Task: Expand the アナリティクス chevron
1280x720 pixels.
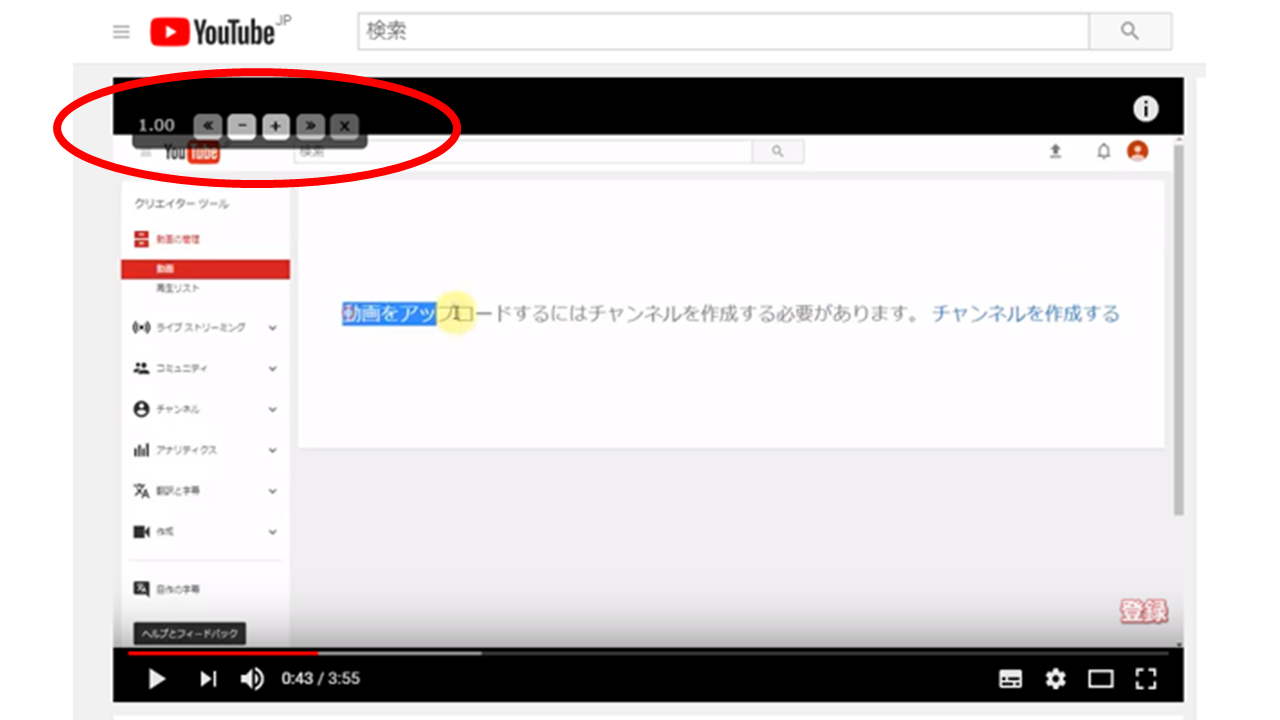Action: [x=273, y=451]
